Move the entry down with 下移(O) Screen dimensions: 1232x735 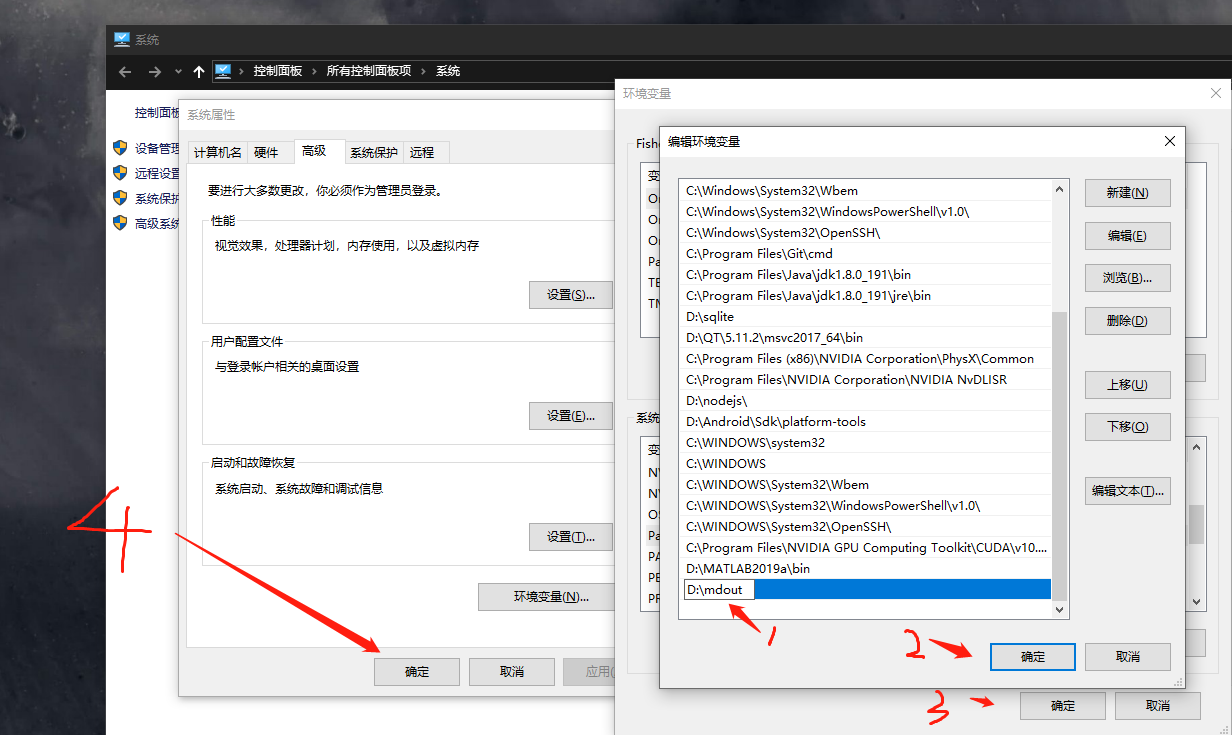[1127, 427]
